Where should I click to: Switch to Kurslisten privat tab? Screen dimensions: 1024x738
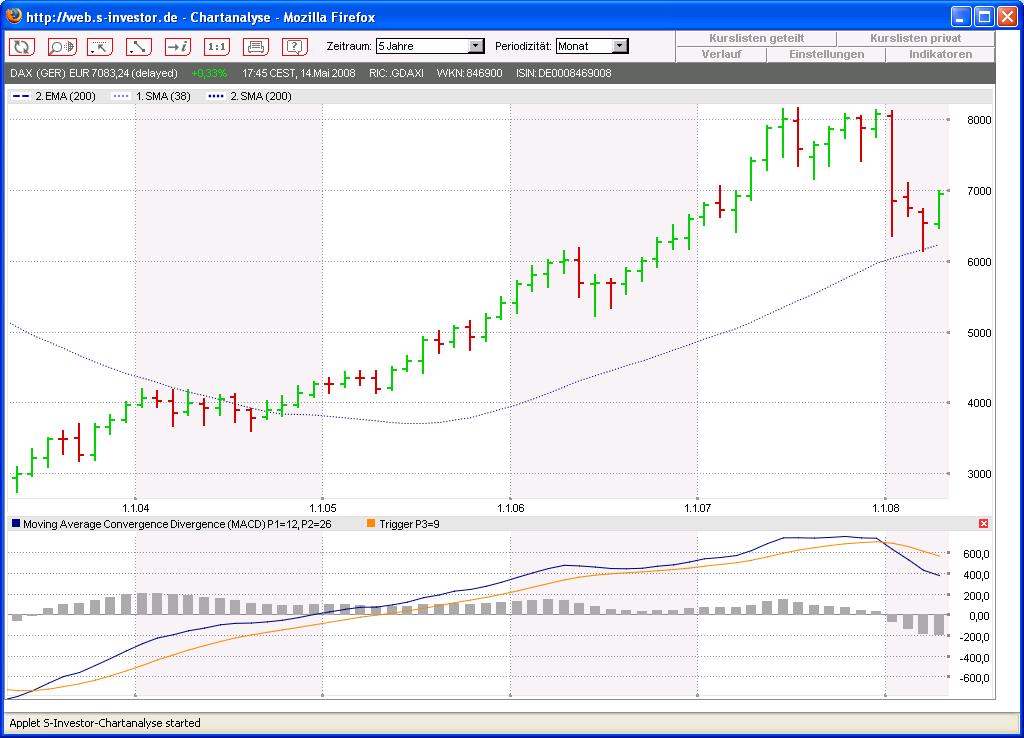coord(916,38)
